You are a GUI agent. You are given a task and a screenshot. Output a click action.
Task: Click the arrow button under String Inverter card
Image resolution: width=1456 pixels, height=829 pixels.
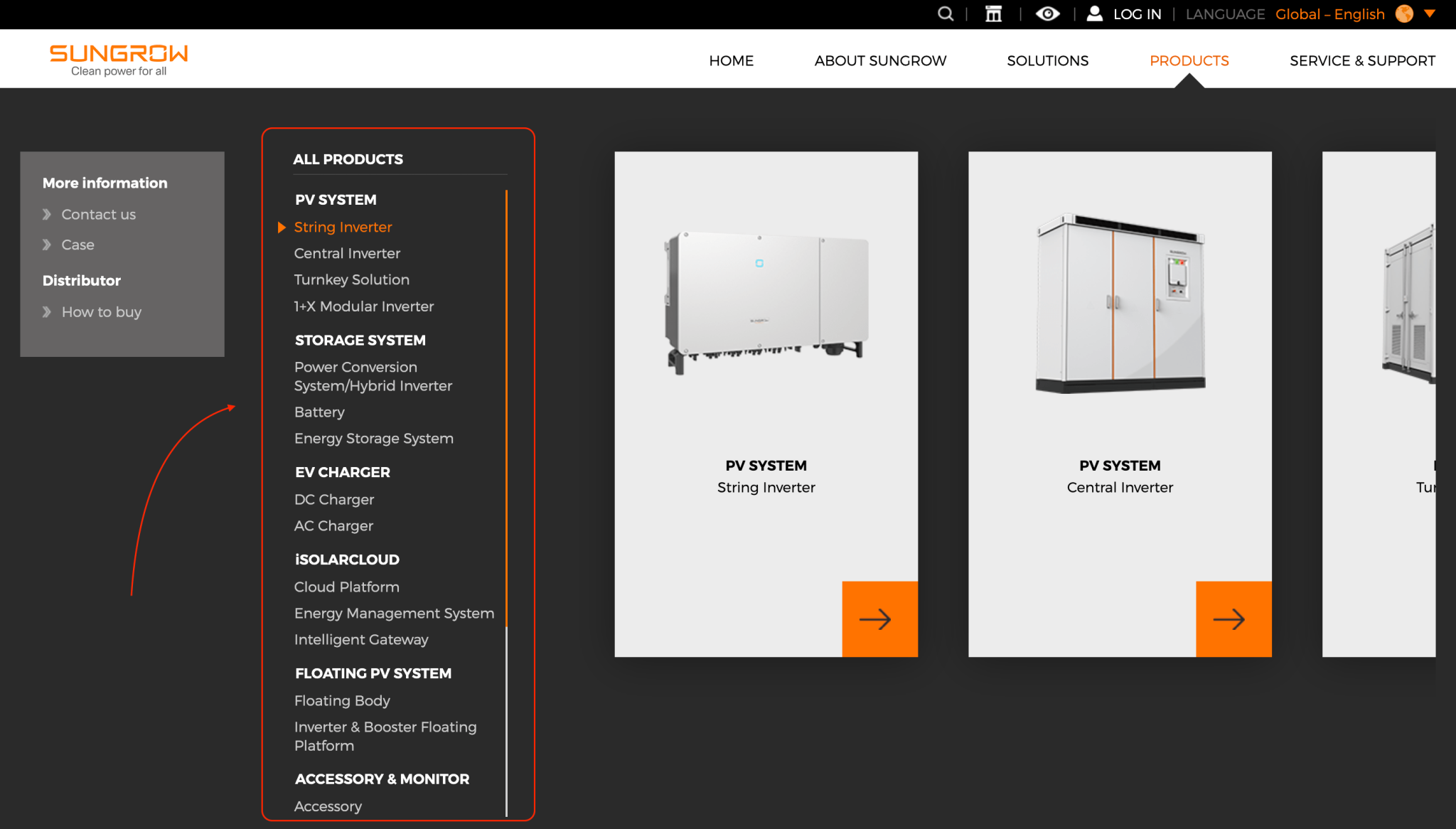click(x=879, y=619)
